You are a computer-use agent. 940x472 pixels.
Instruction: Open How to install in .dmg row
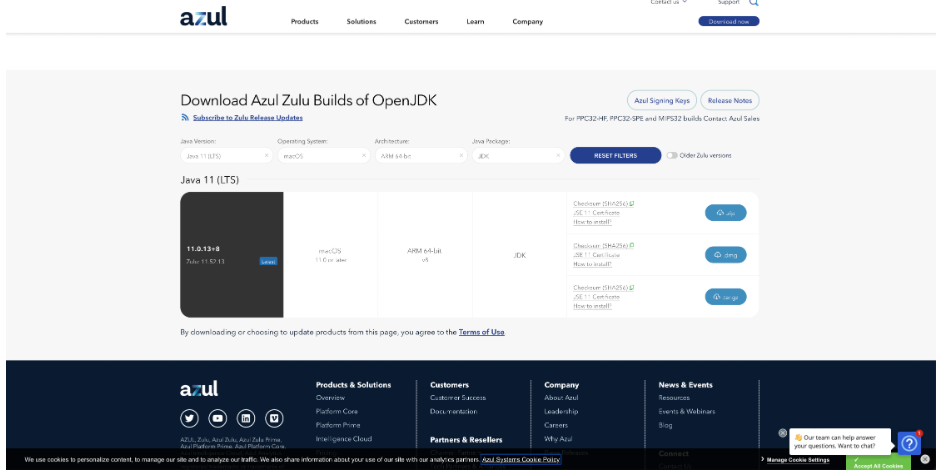[x=592, y=264]
